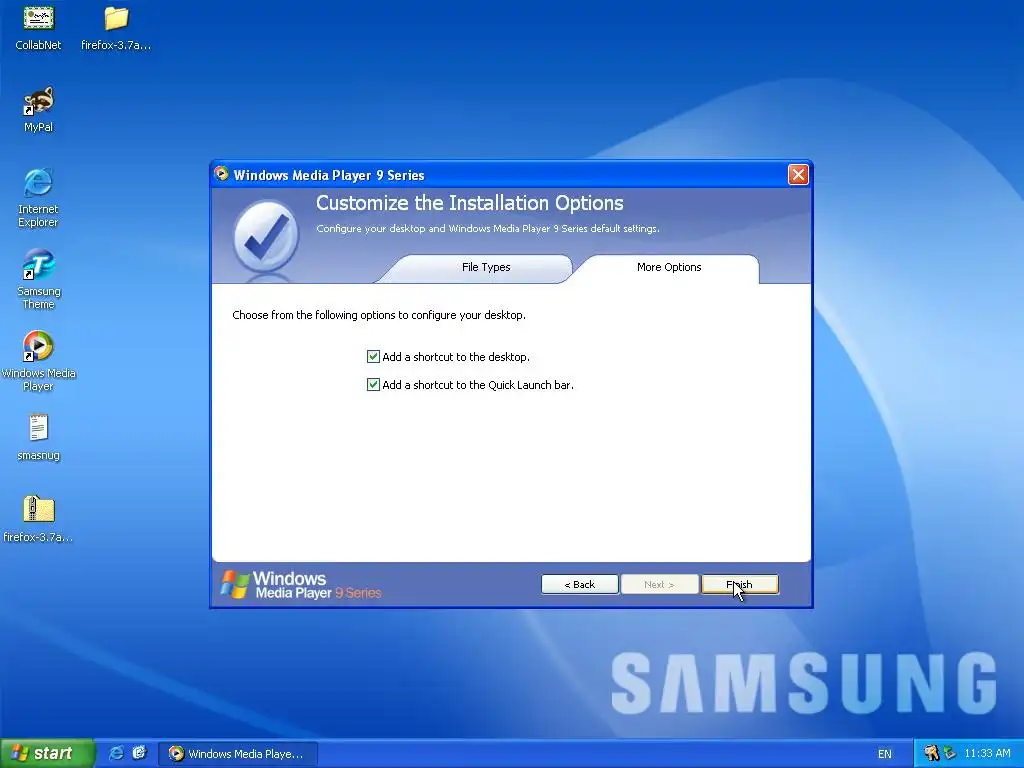1024x768 pixels.
Task: Toggle Add a shortcut to Quick Launch bar
Action: [x=373, y=385]
